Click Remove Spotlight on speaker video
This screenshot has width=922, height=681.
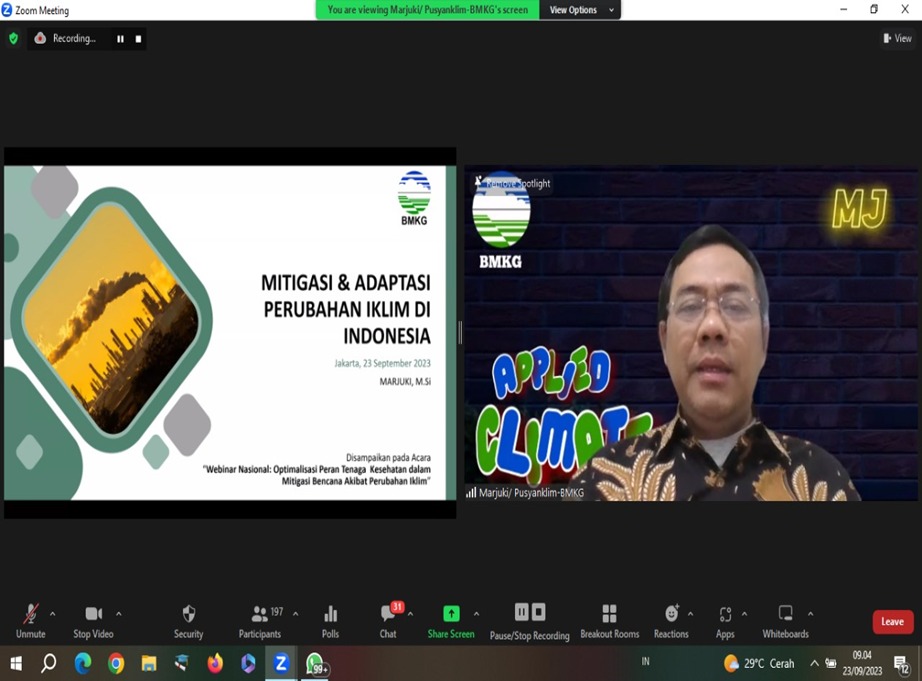(513, 183)
